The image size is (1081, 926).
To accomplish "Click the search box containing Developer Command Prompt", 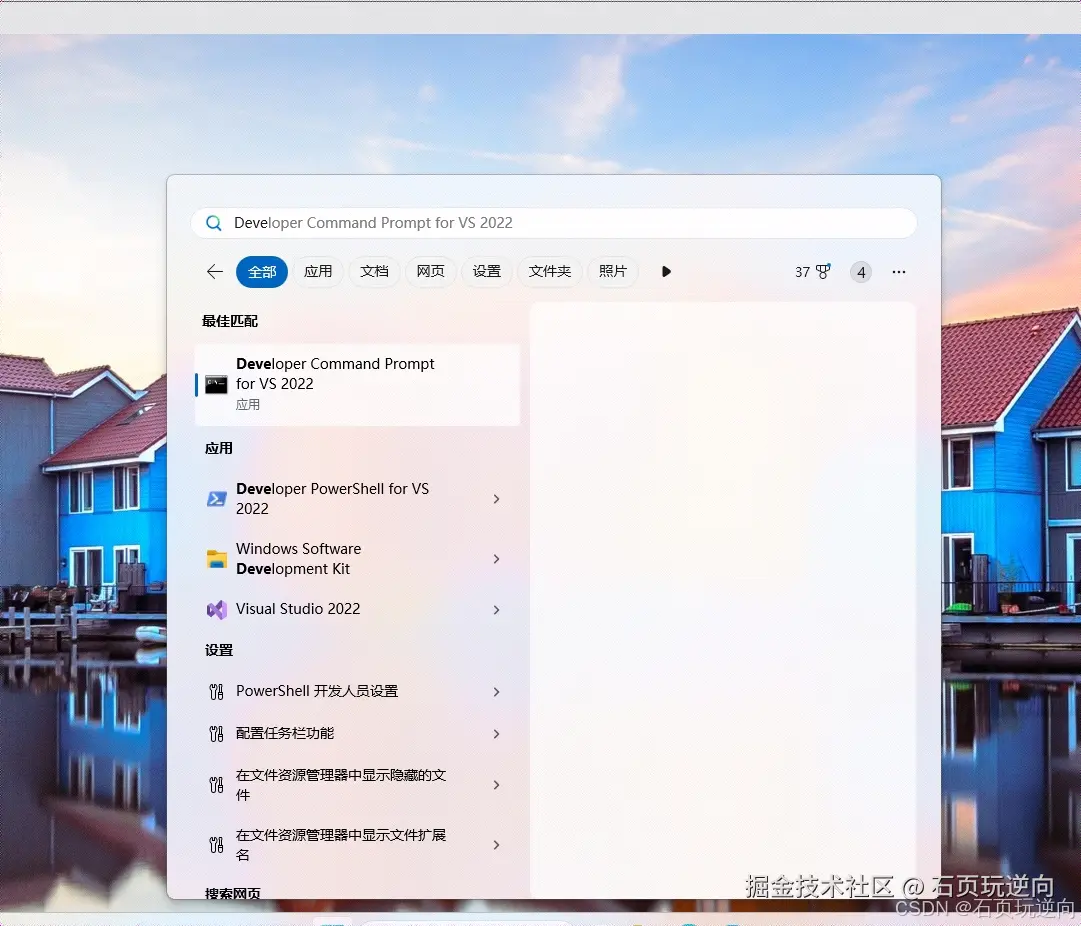I will coord(554,223).
